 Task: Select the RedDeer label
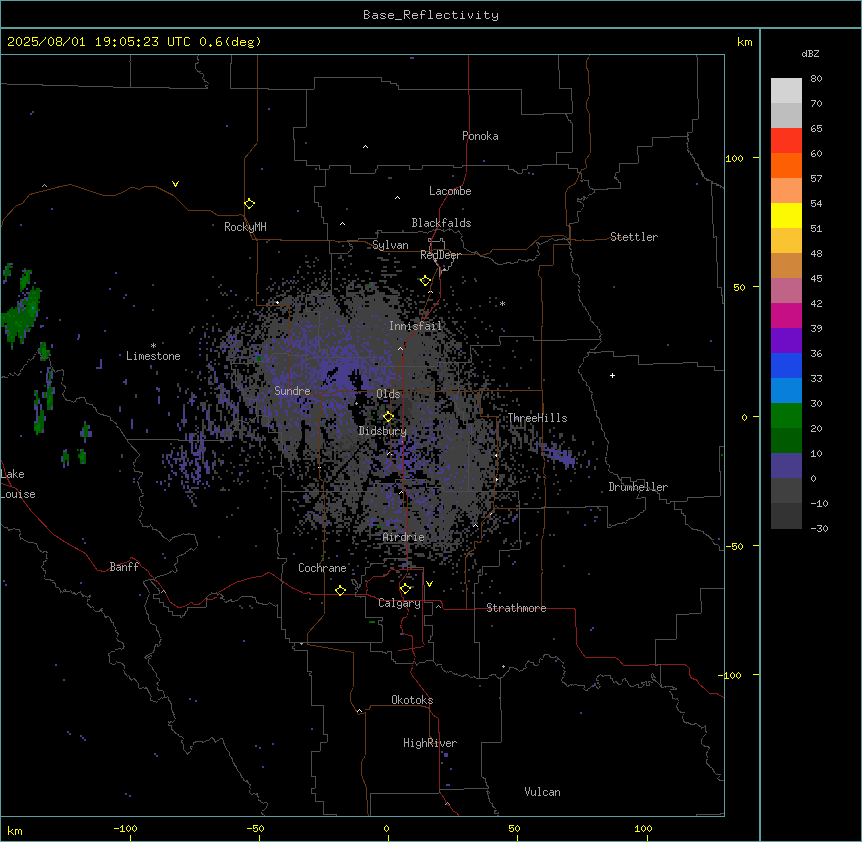(440, 255)
